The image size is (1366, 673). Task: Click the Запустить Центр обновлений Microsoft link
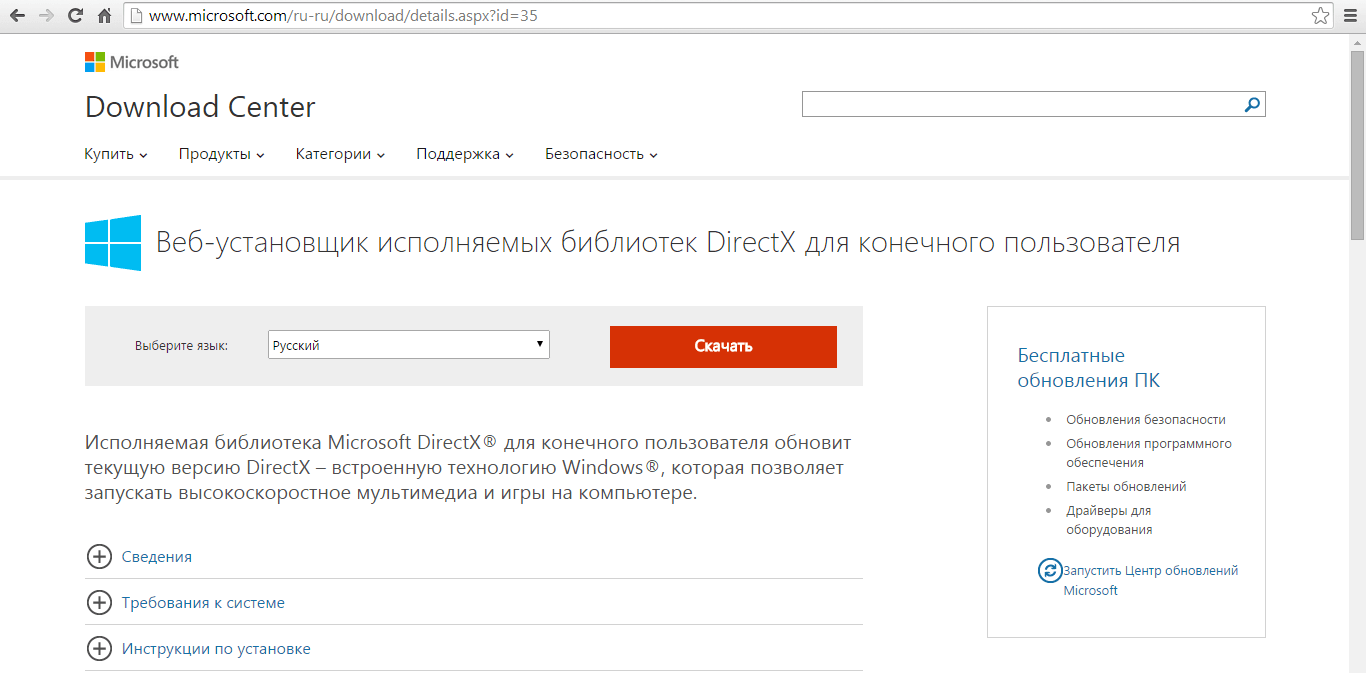[1151, 580]
